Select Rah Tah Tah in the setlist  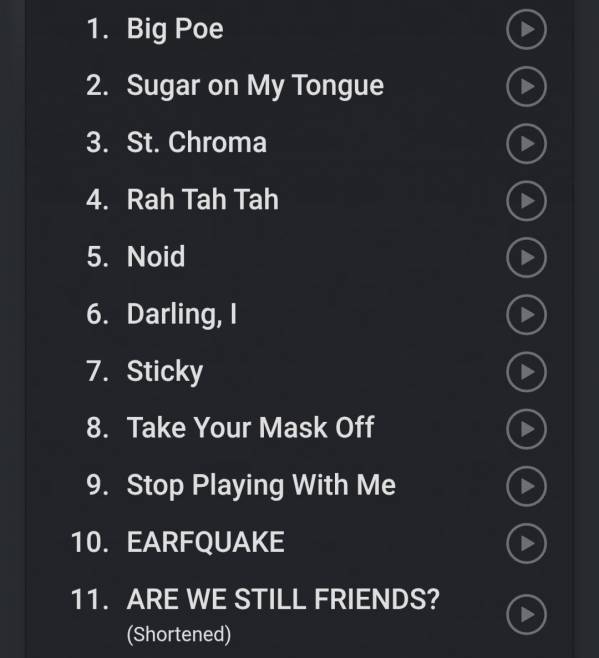pyautogui.click(x=203, y=199)
